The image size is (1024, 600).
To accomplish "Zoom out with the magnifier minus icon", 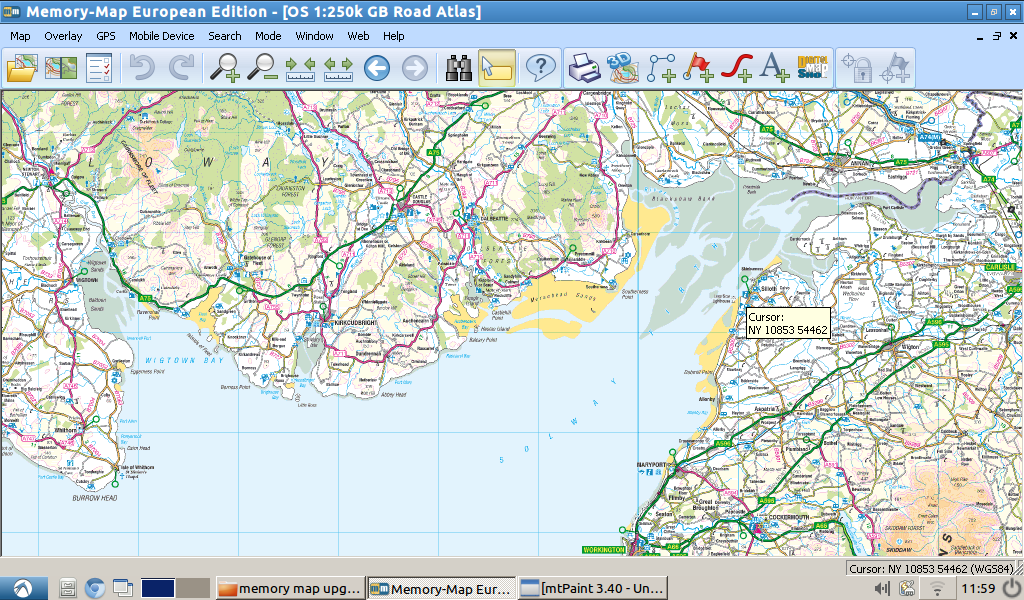I will pyautogui.click(x=263, y=68).
